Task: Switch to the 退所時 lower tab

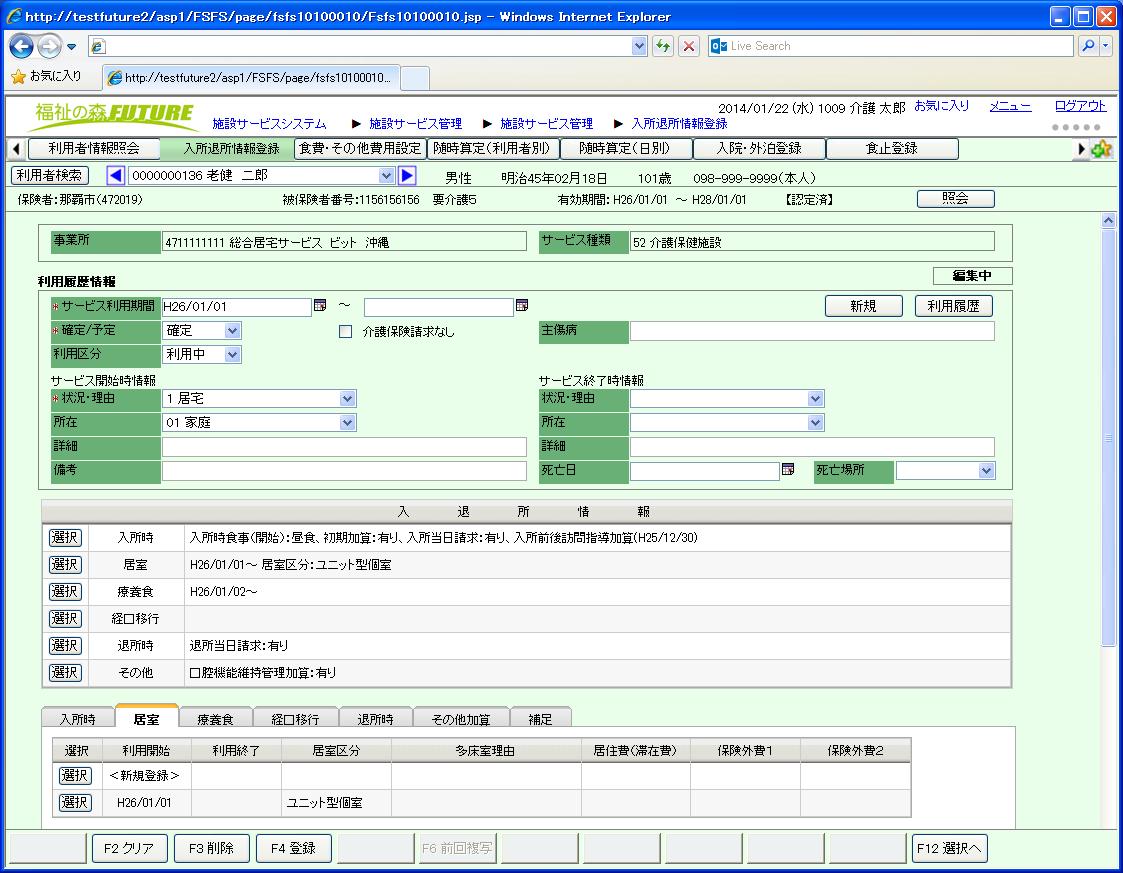Action: pos(375,718)
